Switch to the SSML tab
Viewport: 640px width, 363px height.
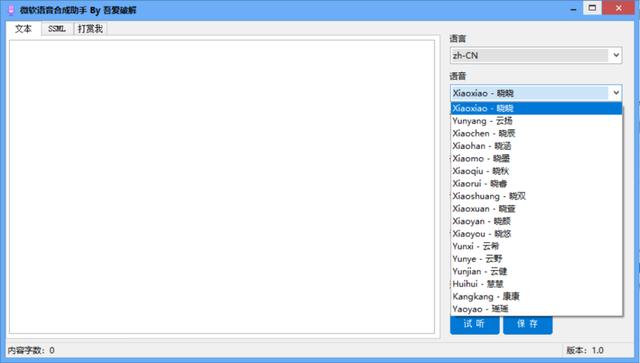click(57, 29)
